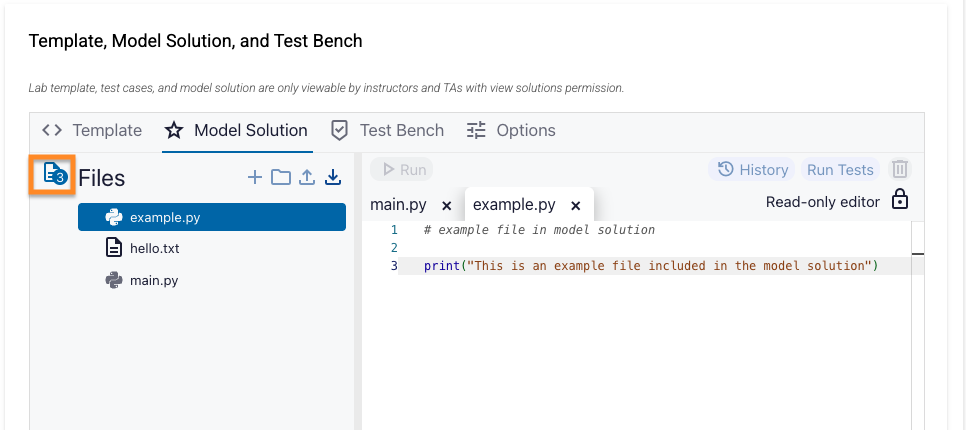Click the download files icon
This screenshot has height=430, width=966.
[x=334, y=177]
